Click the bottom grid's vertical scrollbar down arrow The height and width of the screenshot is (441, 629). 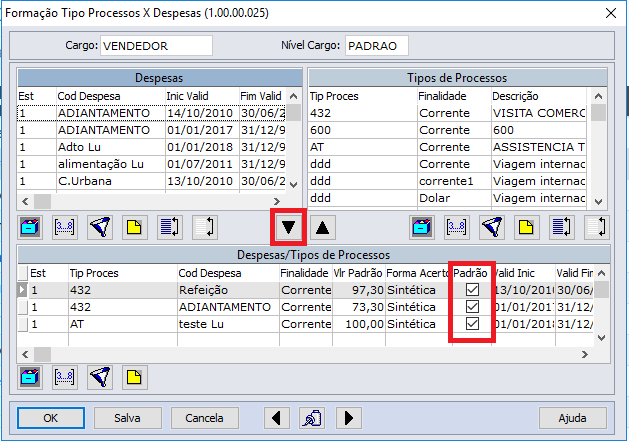(601, 338)
